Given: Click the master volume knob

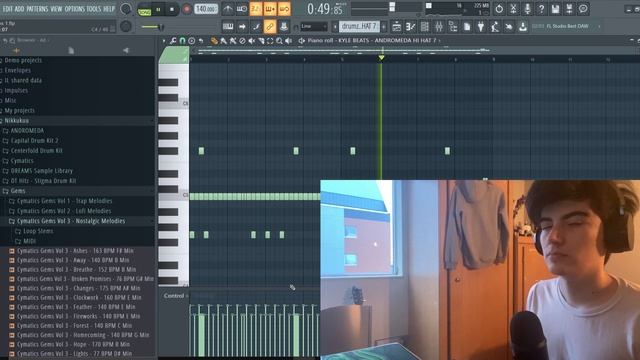Looking at the screenshot, I should pyautogui.click(x=126, y=9).
